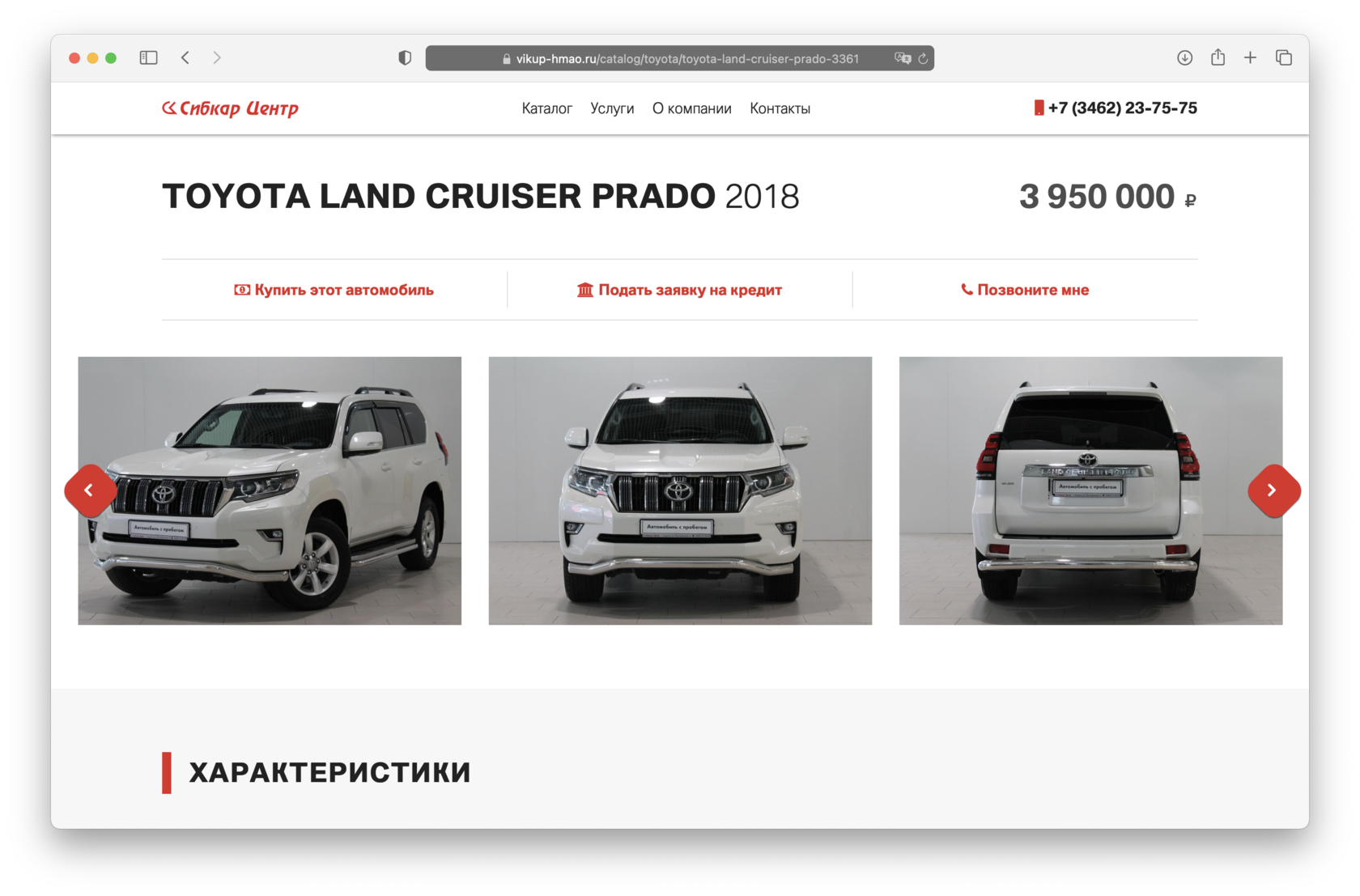Click the translate page icon in address bar

tap(903, 58)
